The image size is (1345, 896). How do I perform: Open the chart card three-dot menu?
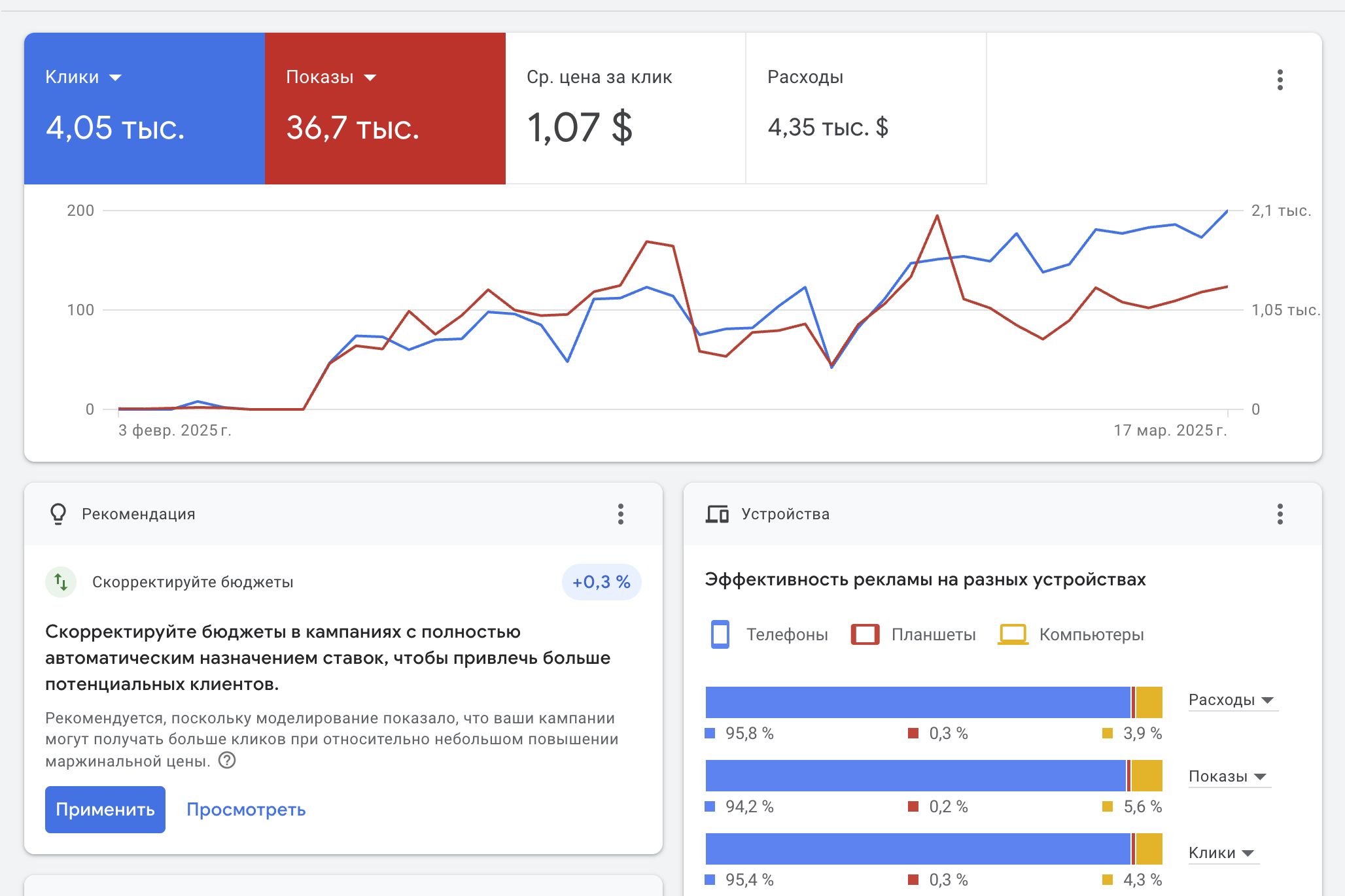click(x=1280, y=80)
